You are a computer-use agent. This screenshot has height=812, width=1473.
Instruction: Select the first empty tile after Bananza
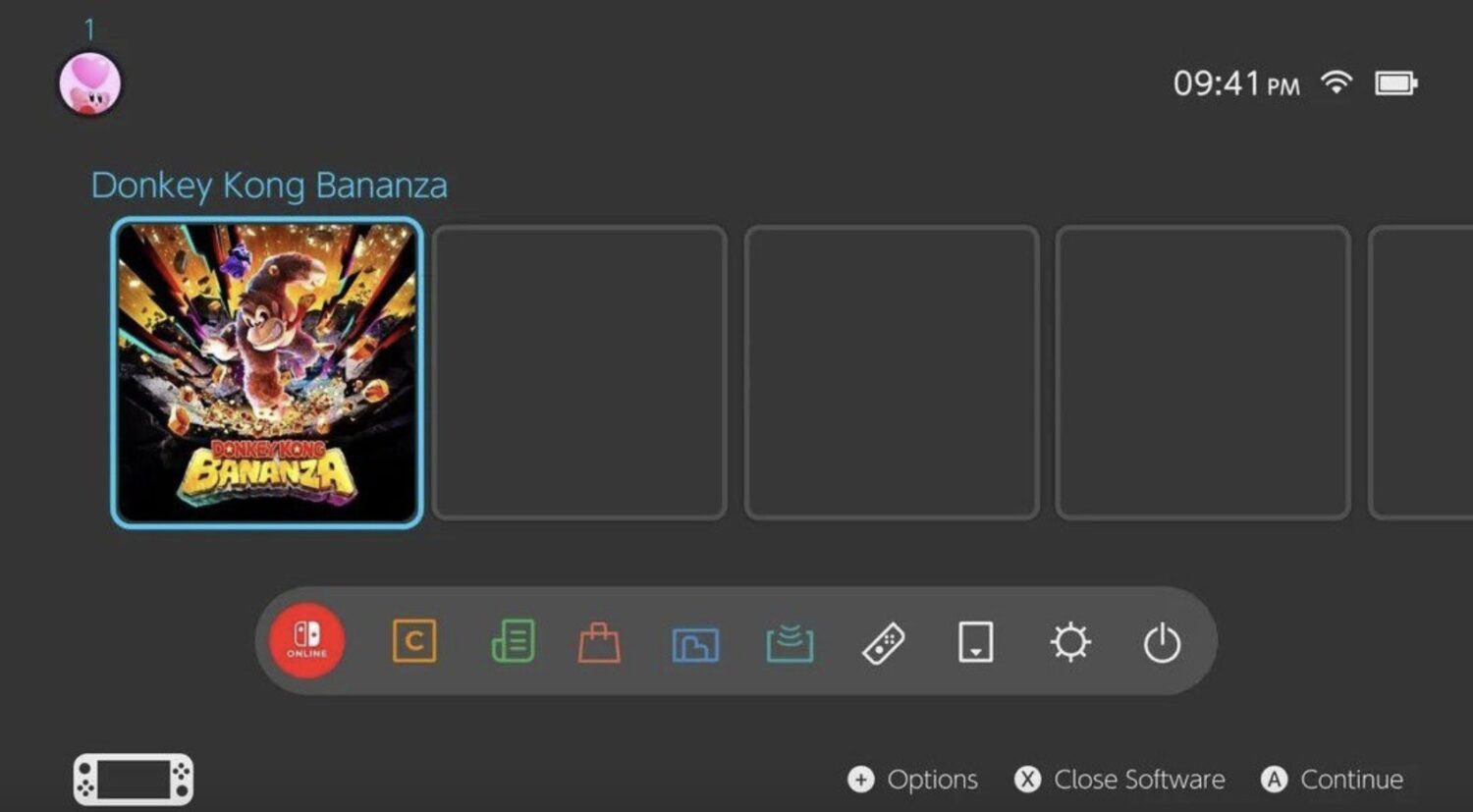point(579,372)
